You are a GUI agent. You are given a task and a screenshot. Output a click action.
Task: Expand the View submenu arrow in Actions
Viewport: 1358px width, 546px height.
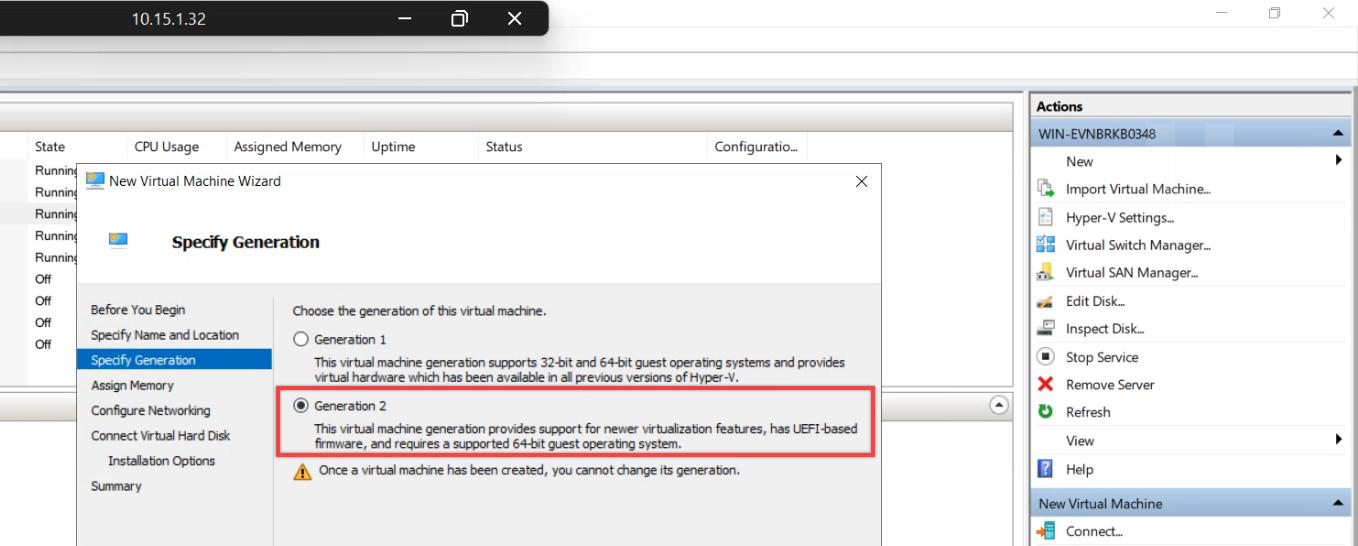1338,439
